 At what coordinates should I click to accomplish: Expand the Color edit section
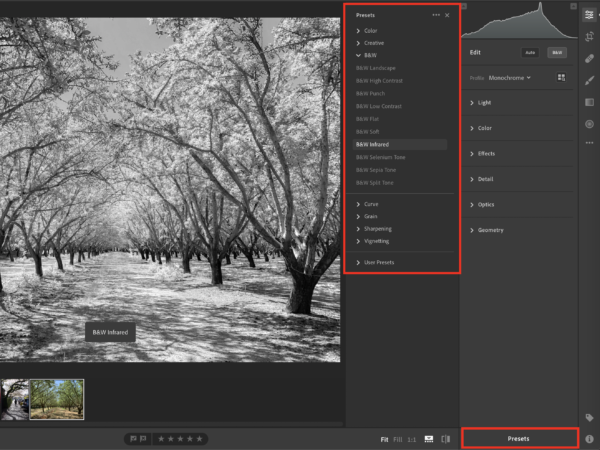481,128
